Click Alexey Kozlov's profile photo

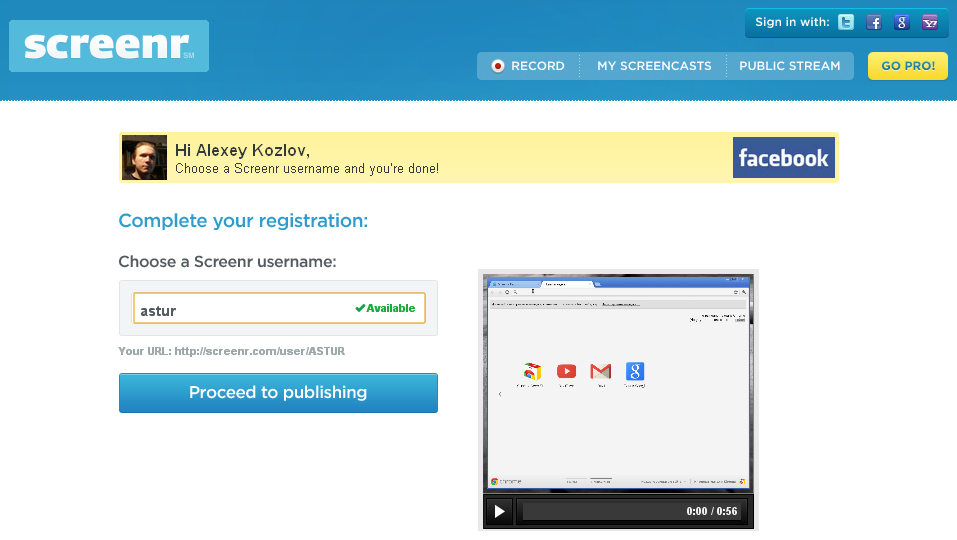click(144, 157)
